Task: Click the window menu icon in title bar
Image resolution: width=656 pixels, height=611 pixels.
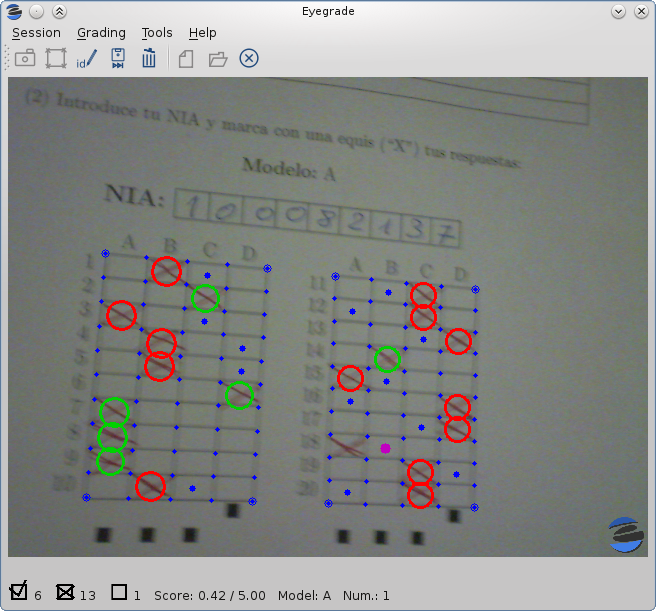Action: (13, 11)
